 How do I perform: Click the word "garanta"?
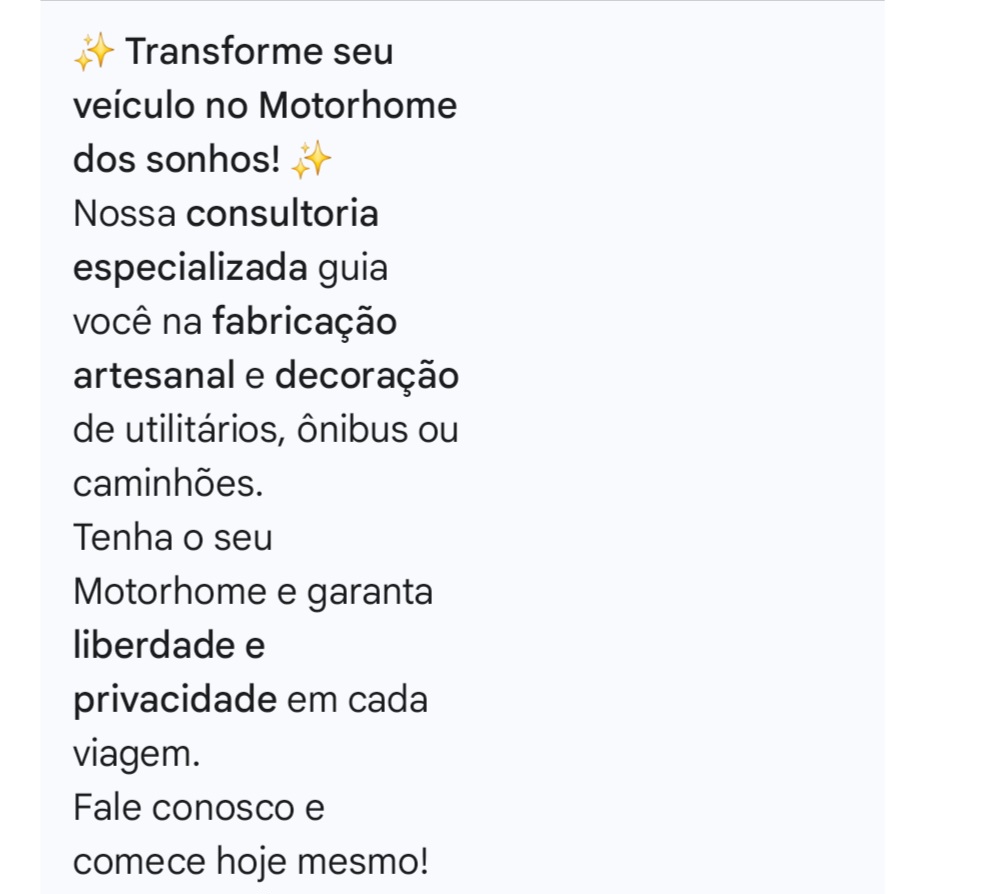tap(370, 592)
